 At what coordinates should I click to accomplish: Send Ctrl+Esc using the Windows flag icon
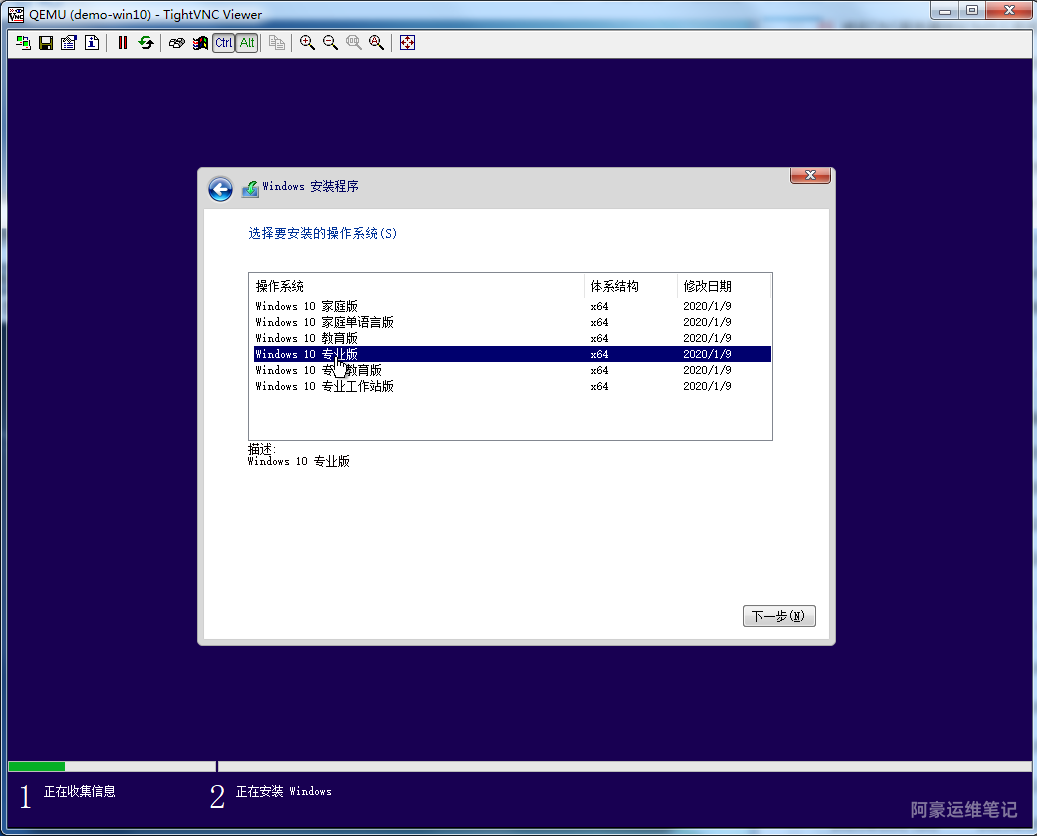pyautogui.click(x=200, y=43)
